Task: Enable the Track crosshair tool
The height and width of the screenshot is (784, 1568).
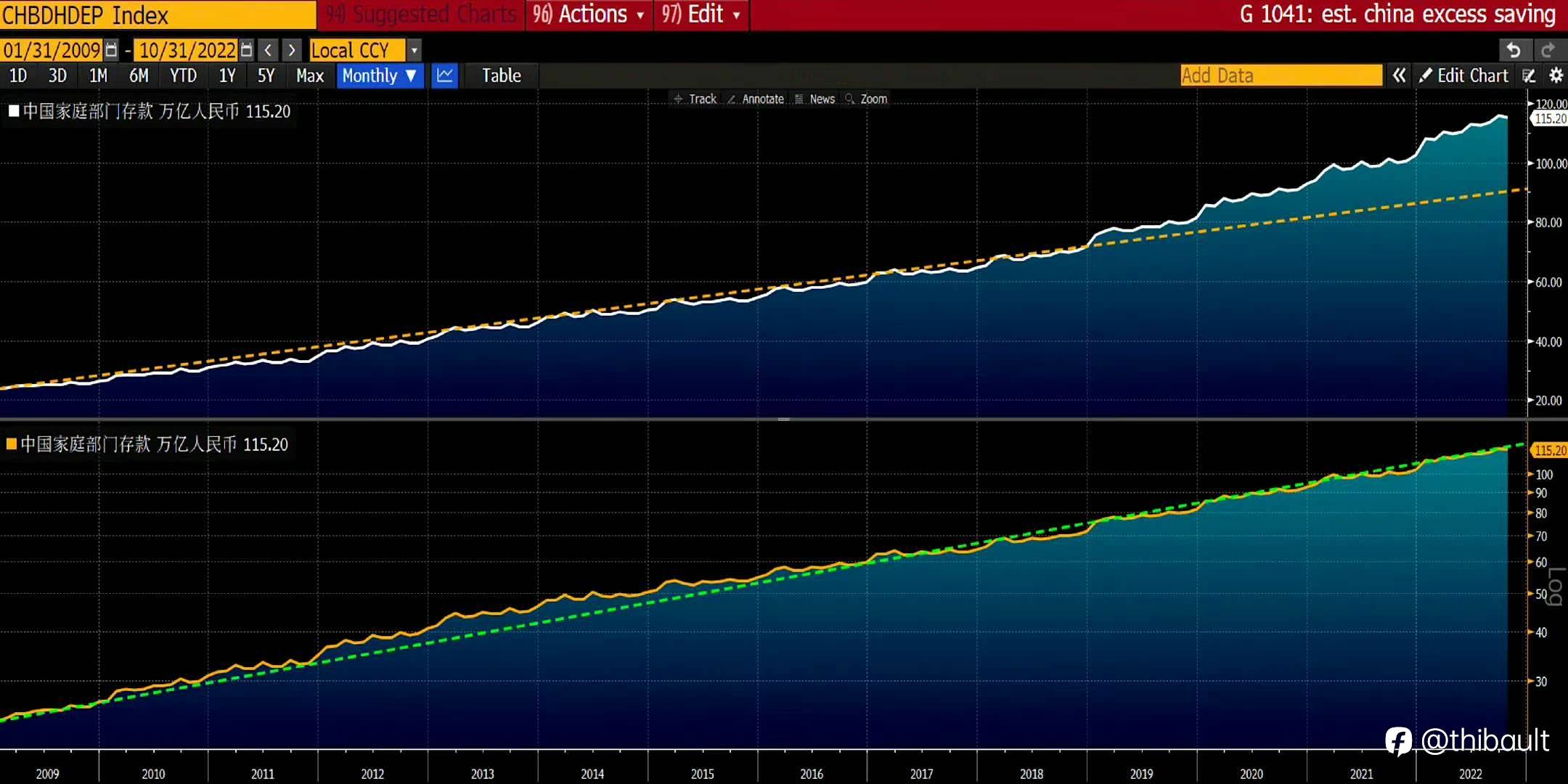Action: pos(695,99)
